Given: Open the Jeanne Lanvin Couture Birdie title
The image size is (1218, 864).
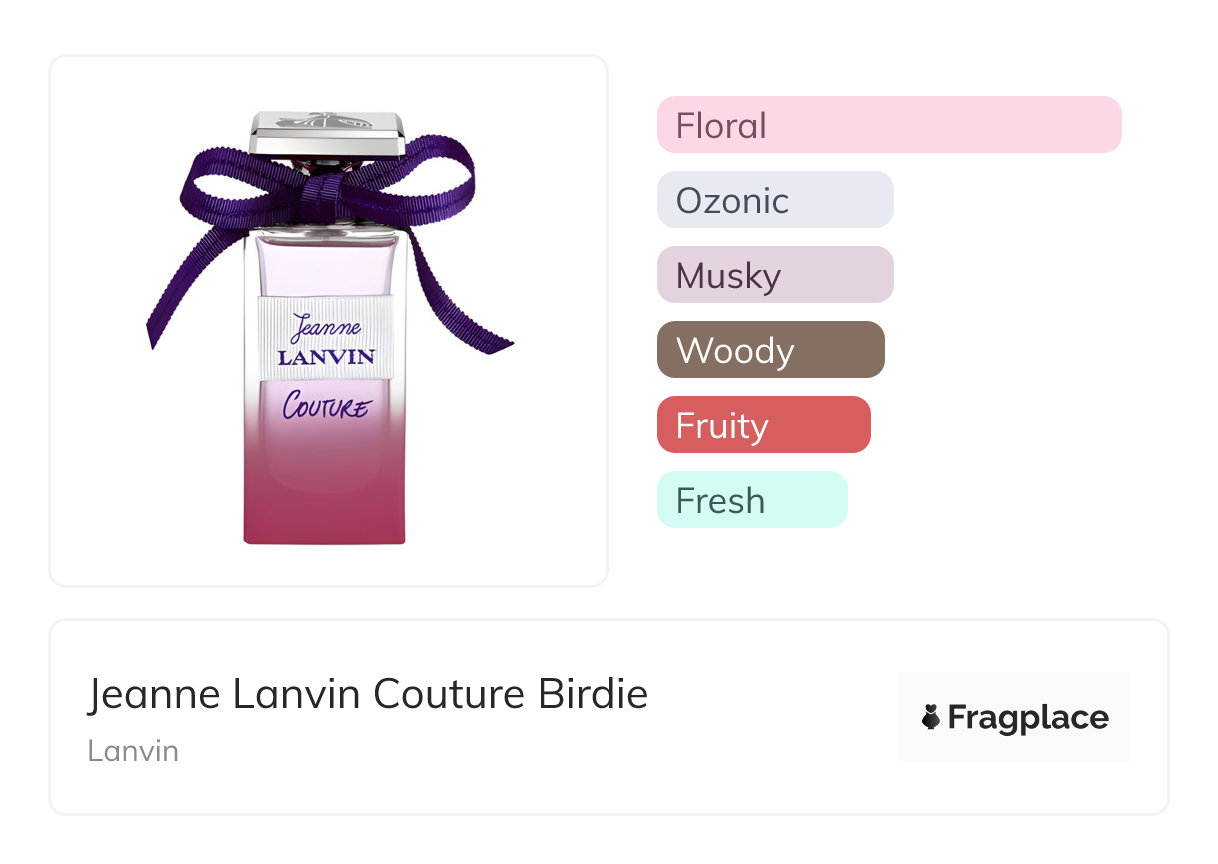Looking at the screenshot, I should click(x=367, y=694).
